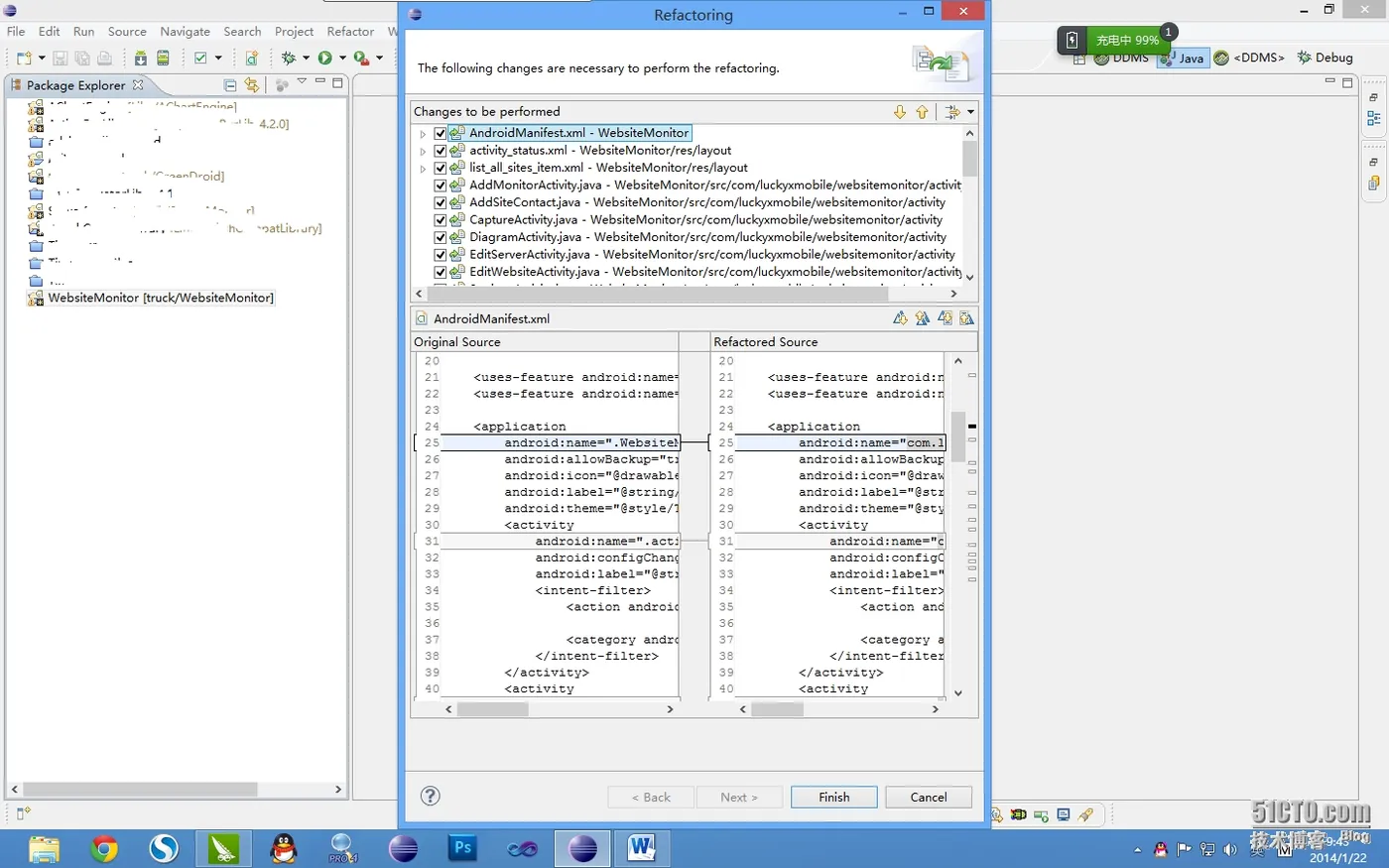
Task: Click the first compare-viewer next difference icon
Action: coord(900,318)
